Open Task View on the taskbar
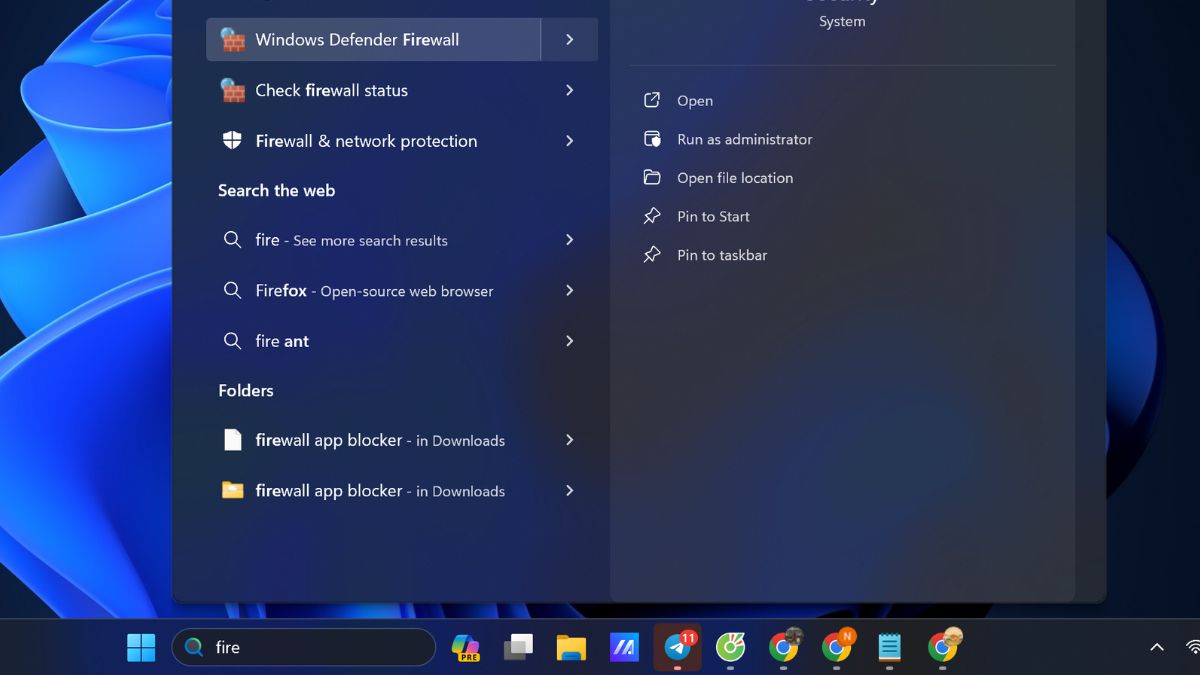The image size is (1200, 675). pyautogui.click(x=518, y=648)
